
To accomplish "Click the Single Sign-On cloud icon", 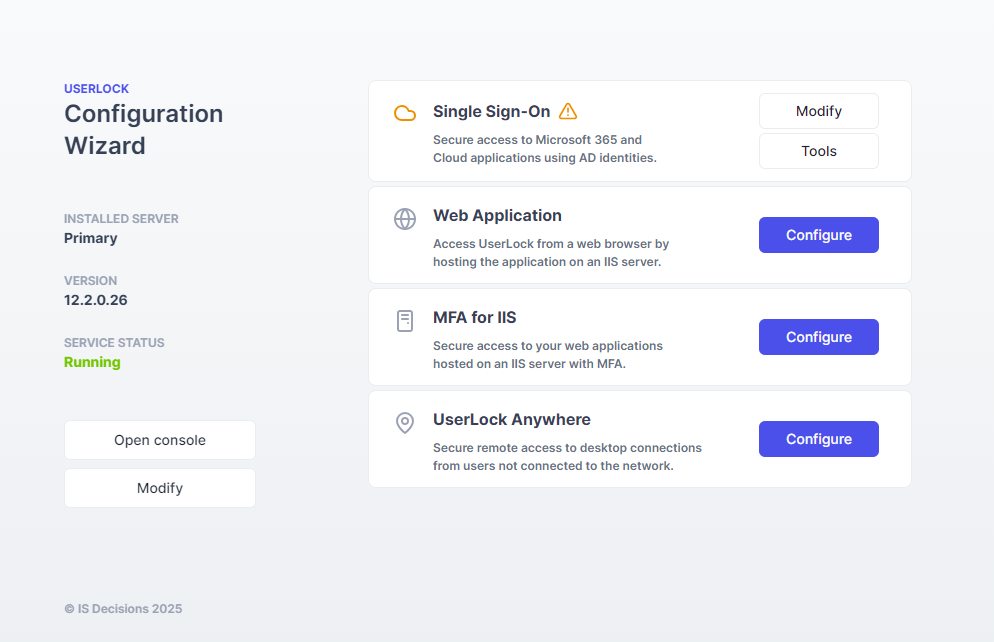I will [405, 113].
